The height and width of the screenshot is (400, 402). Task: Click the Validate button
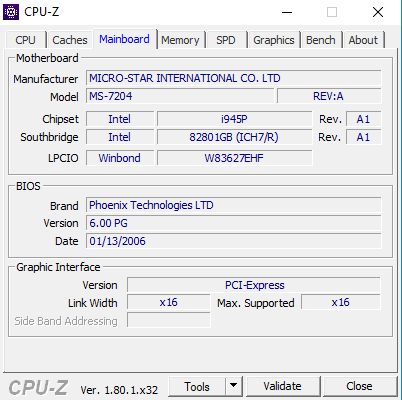(282, 386)
